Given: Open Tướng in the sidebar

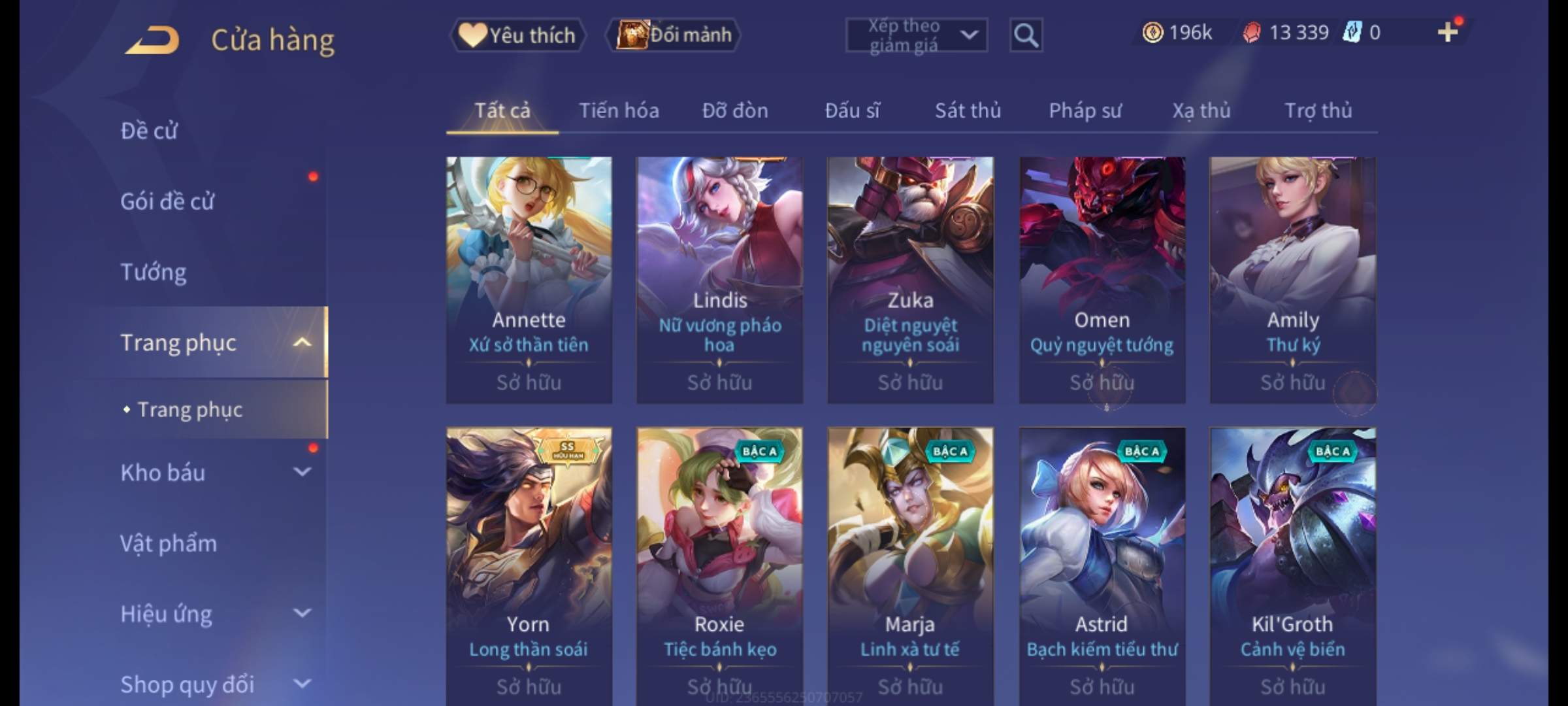Looking at the screenshot, I should 154,272.
